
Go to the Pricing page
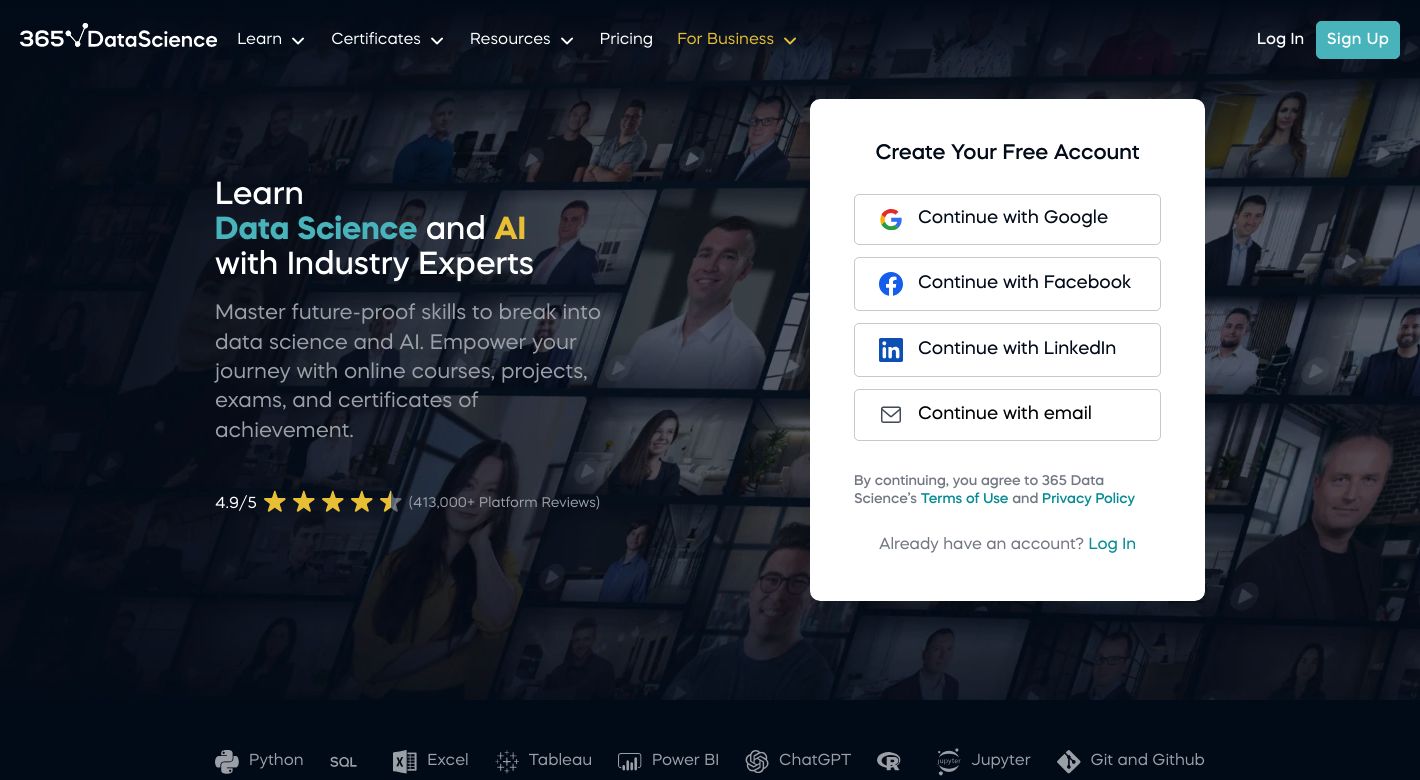626,39
